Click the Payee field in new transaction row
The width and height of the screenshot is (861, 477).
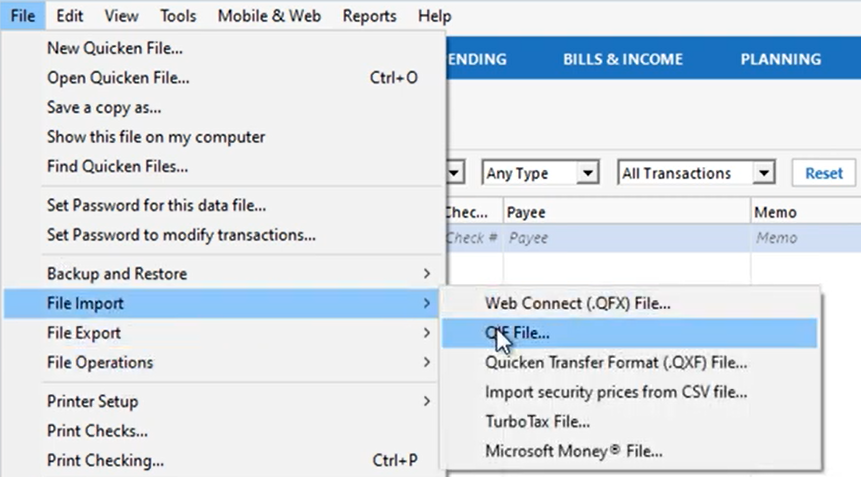tap(627, 238)
